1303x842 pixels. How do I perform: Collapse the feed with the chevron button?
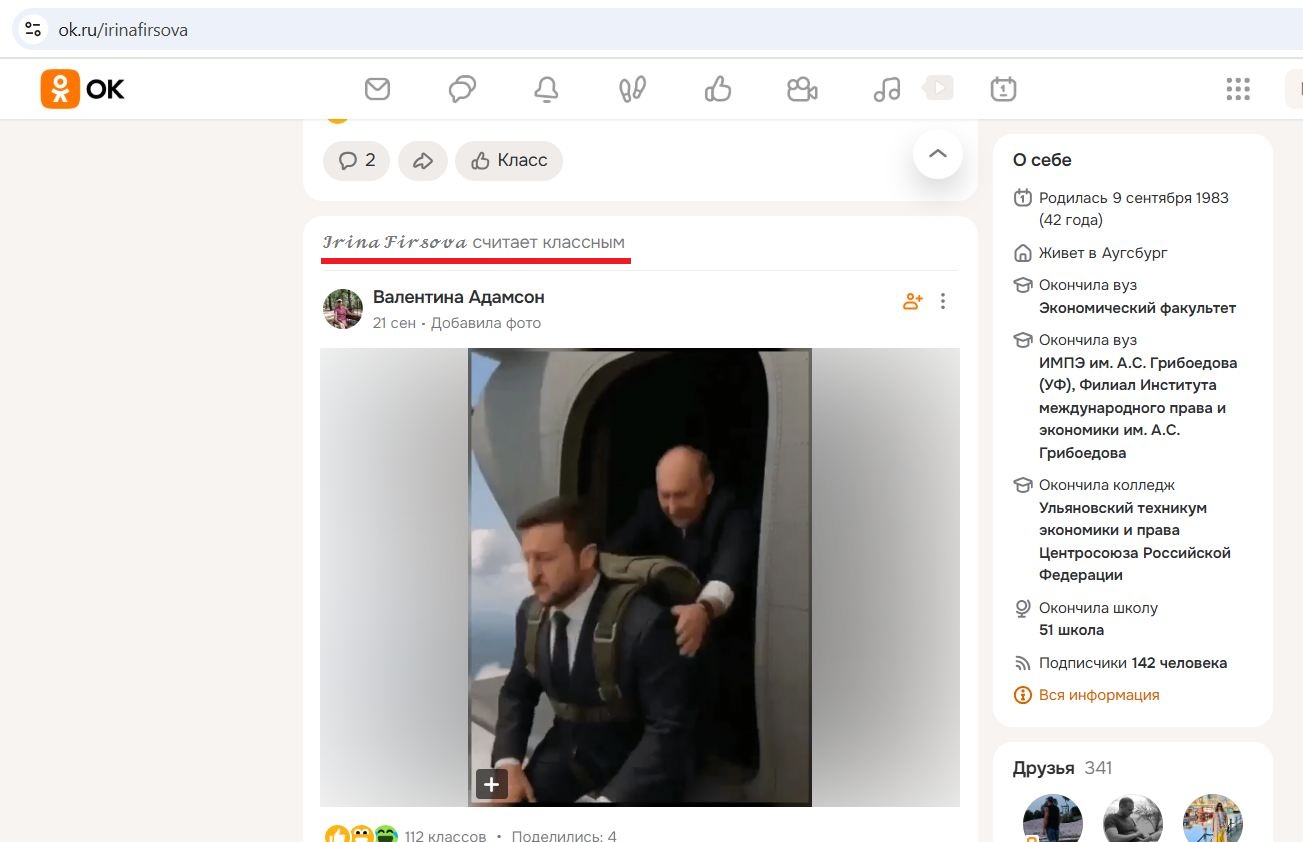936,154
